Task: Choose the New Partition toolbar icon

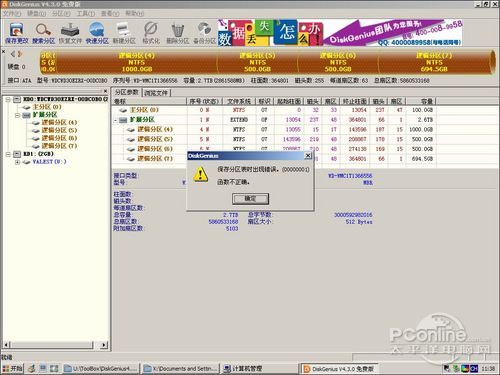Action: pos(124,33)
